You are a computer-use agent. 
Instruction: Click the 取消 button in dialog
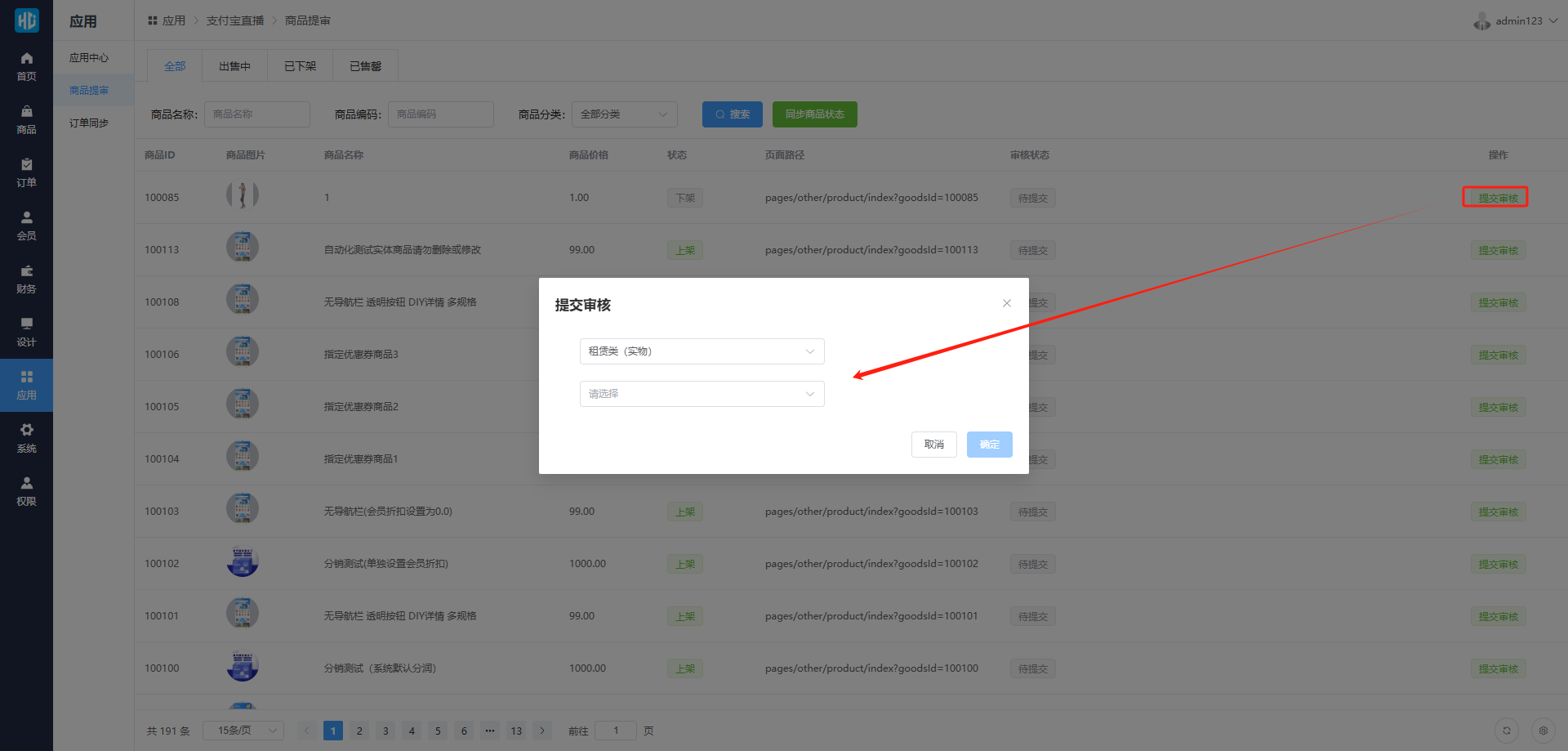coord(933,445)
